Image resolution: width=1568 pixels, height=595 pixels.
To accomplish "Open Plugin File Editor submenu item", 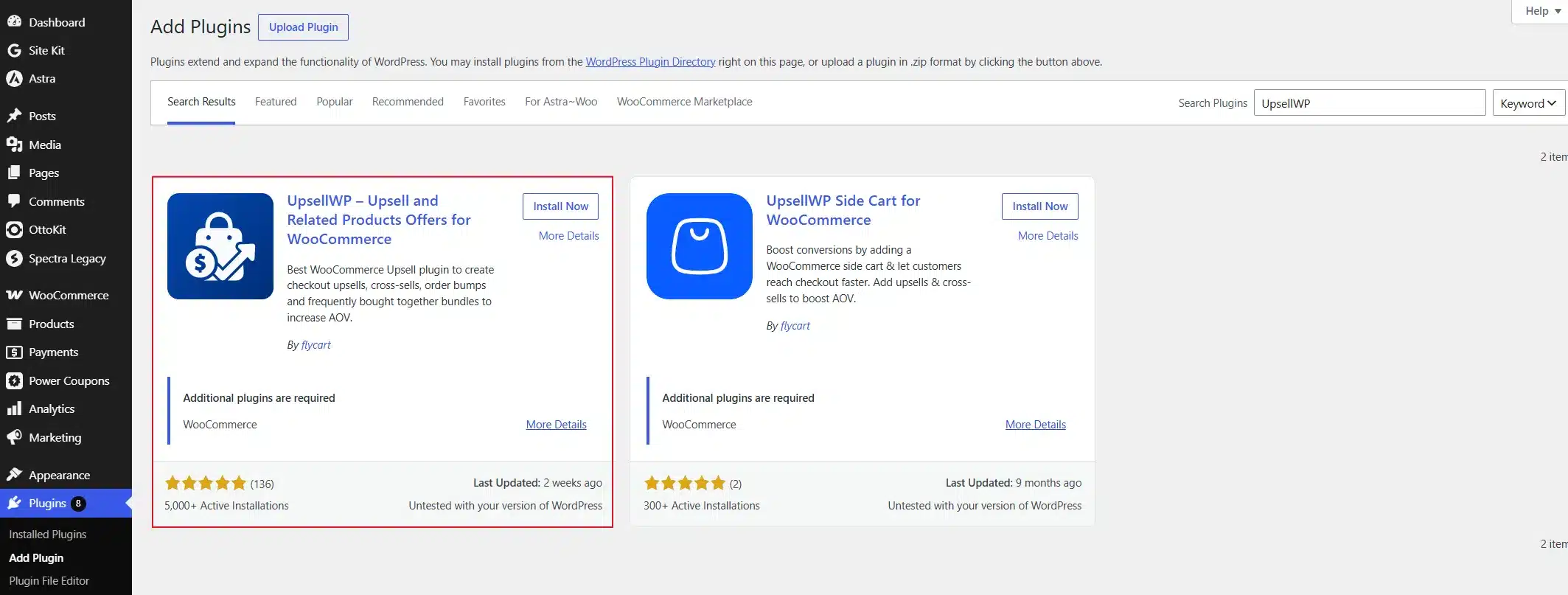I will 49,581.
